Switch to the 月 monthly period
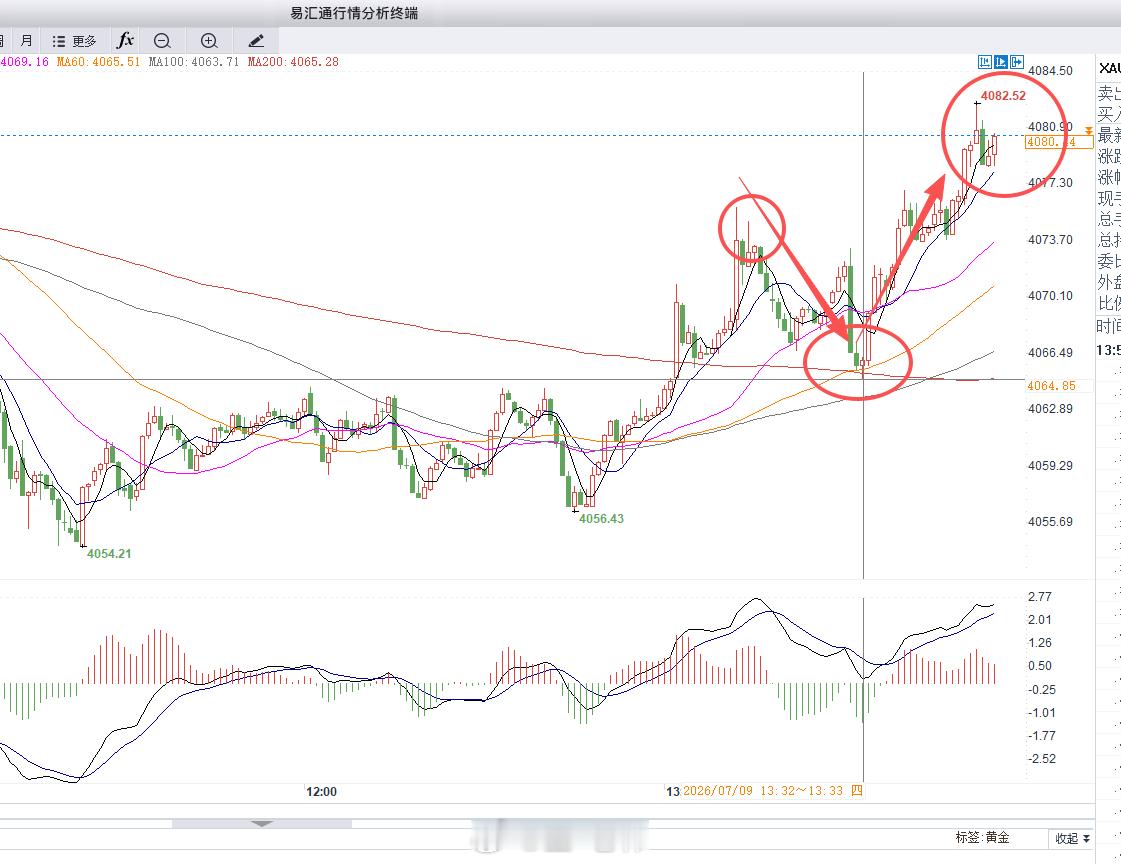Screen dimensions: 1121x864 pos(26,41)
